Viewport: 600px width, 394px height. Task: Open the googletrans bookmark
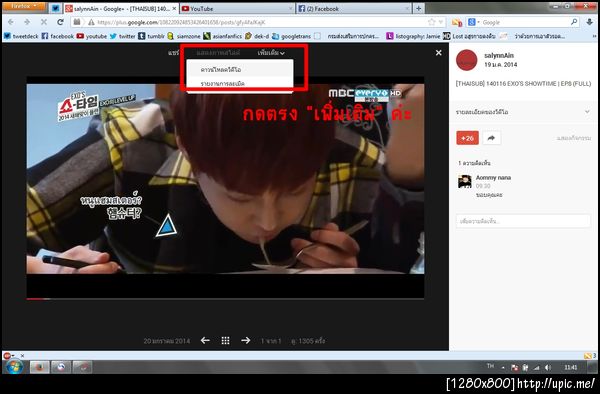coord(292,36)
